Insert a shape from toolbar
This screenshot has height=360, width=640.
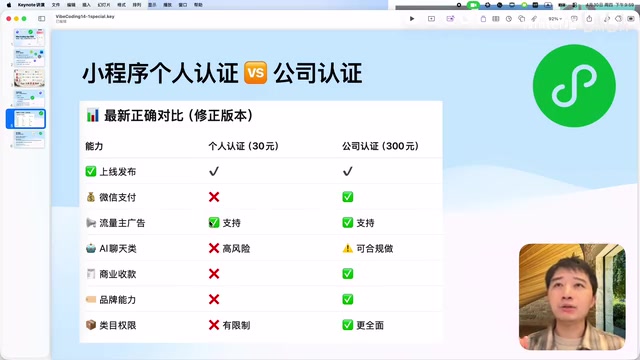pyautogui.click(x=521, y=19)
